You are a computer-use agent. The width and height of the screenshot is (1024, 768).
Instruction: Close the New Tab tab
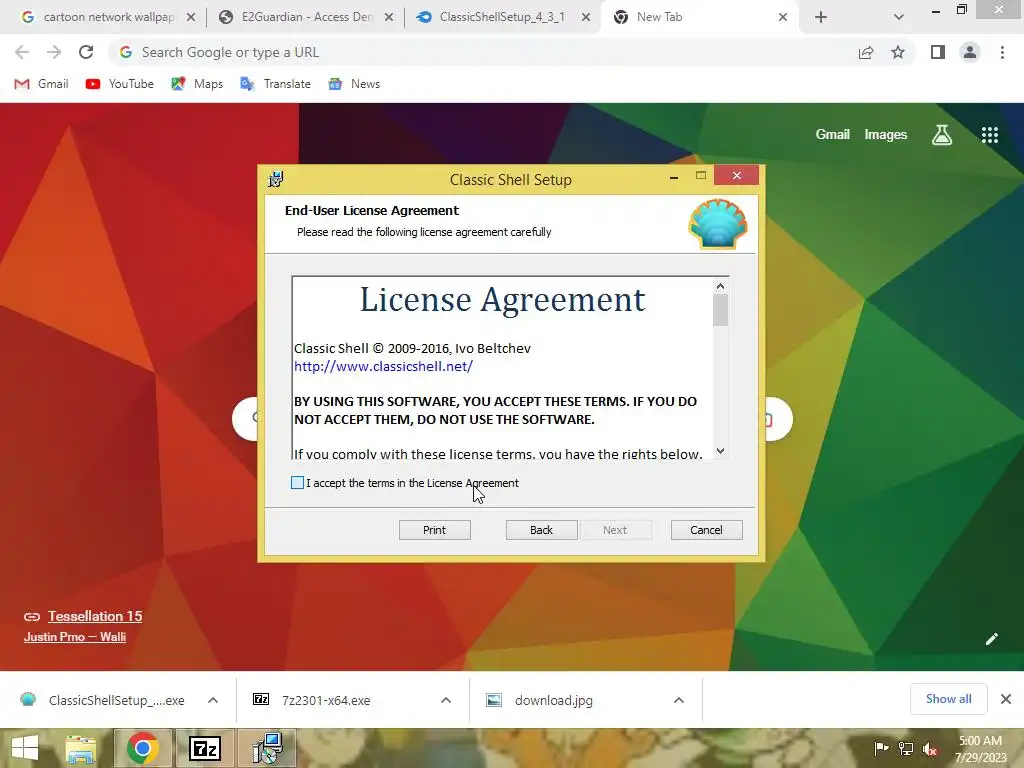(783, 18)
